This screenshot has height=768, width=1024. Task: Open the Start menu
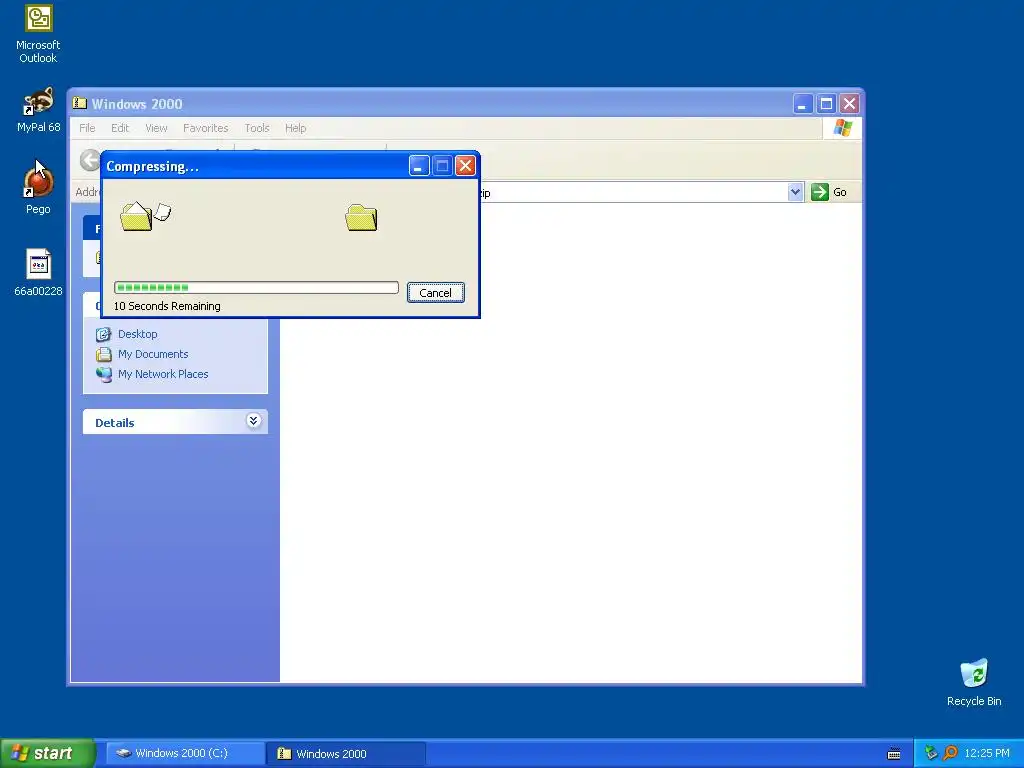pyautogui.click(x=47, y=753)
